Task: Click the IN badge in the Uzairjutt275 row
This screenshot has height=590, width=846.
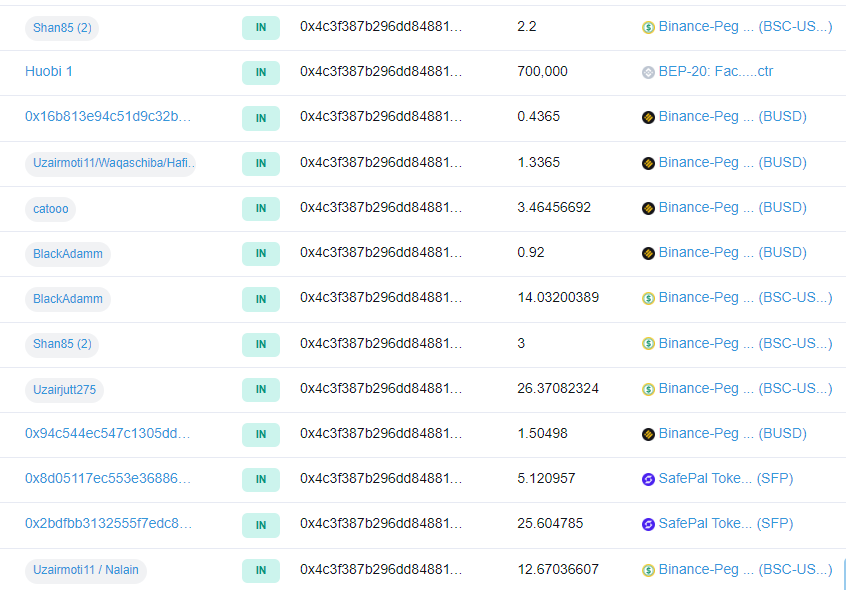Action: [261, 389]
